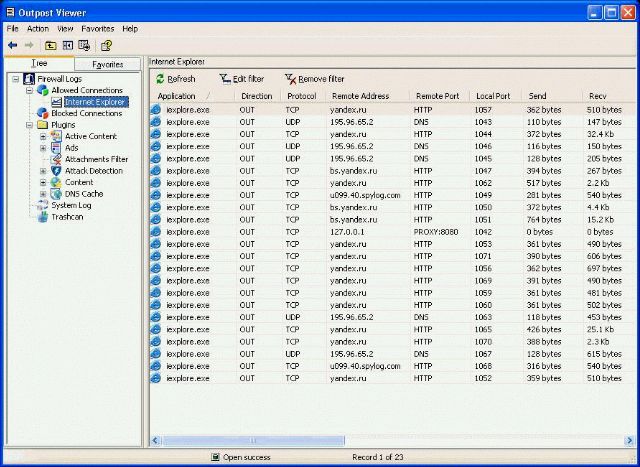
Task: Click the horizontal scrollbar thumb
Action: coord(253,440)
